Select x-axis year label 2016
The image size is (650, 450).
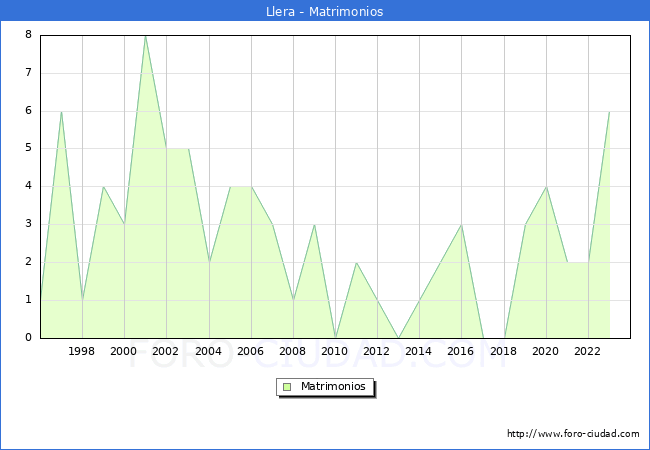click(x=461, y=351)
